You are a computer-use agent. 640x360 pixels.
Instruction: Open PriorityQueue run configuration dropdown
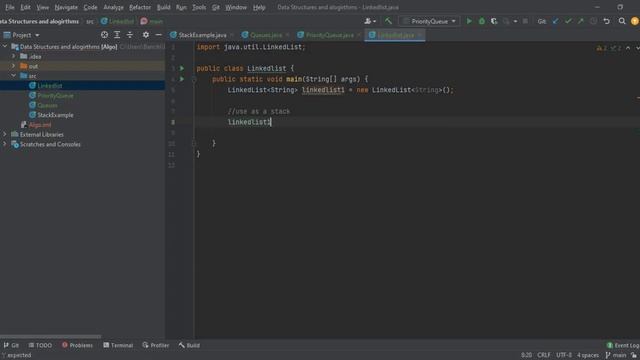429,21
